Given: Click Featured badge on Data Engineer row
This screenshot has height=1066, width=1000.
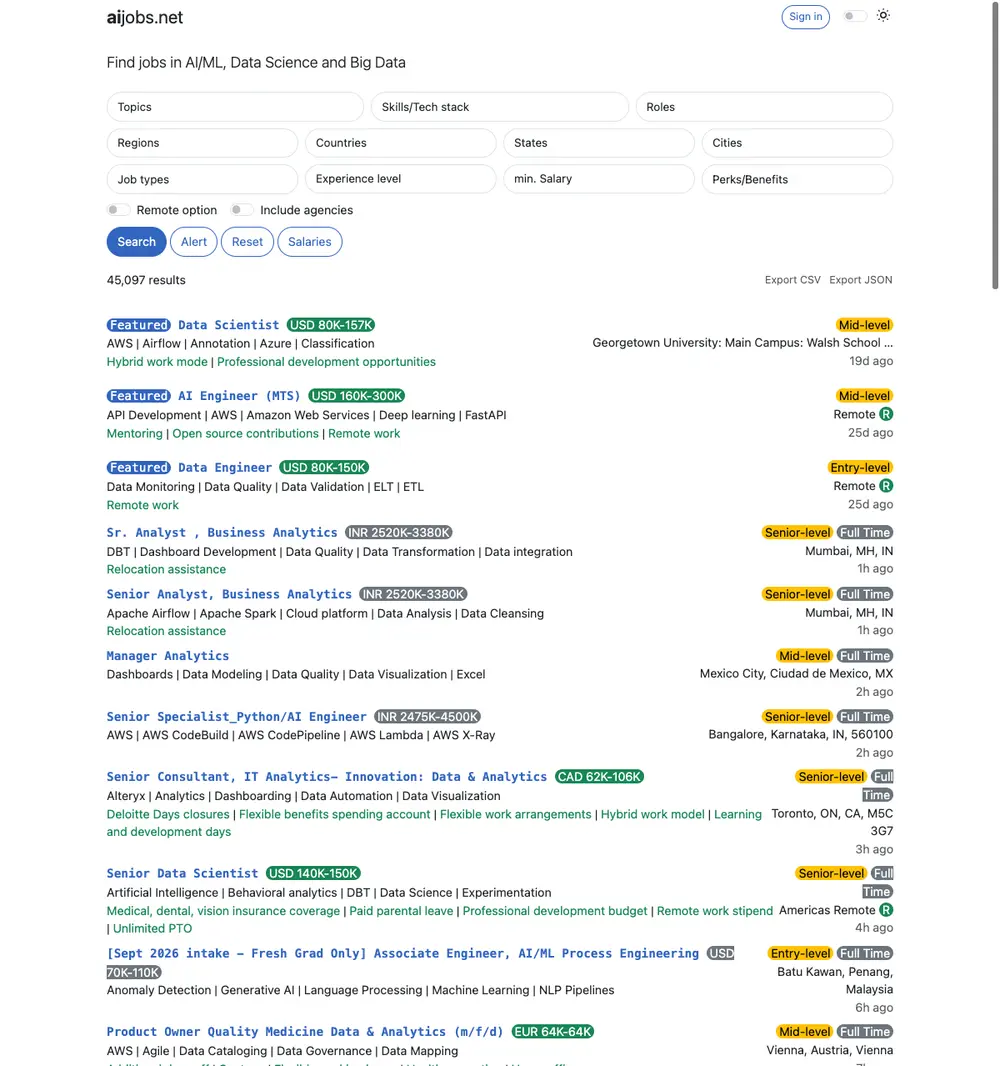Looking at the screenshot, I should tap(139, 468).
